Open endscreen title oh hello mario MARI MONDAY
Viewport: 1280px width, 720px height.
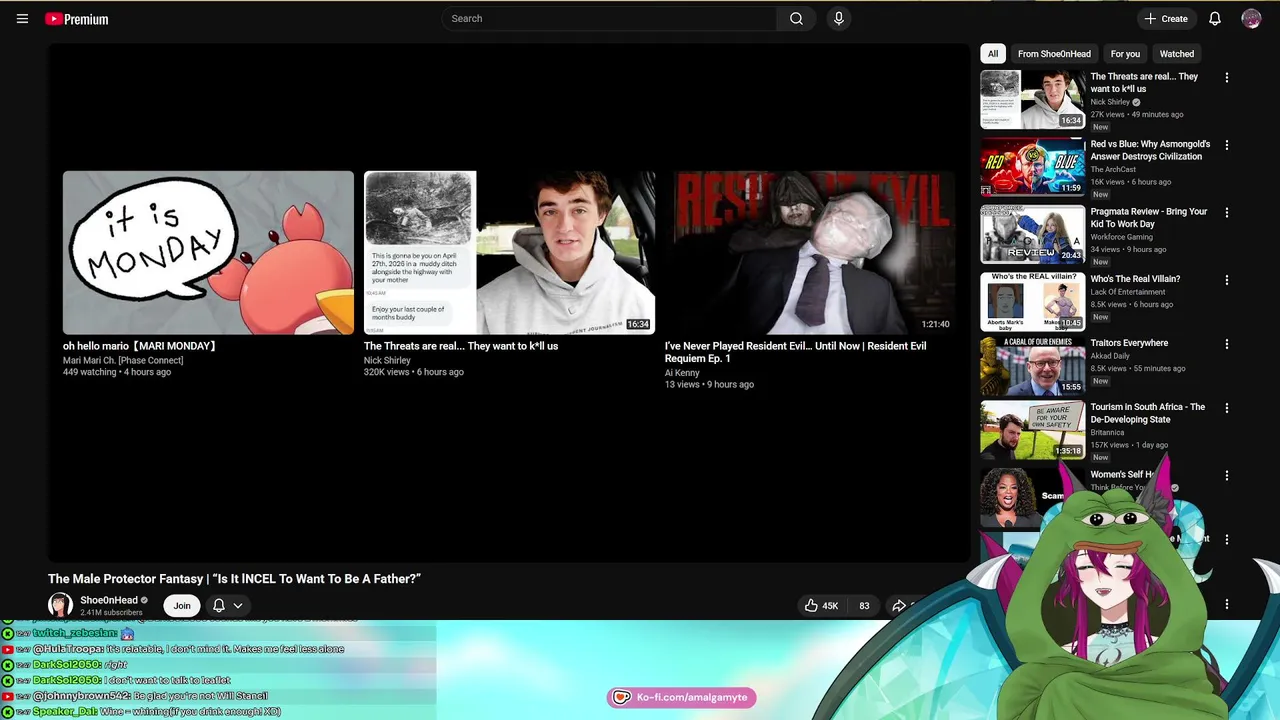(140, 346)
